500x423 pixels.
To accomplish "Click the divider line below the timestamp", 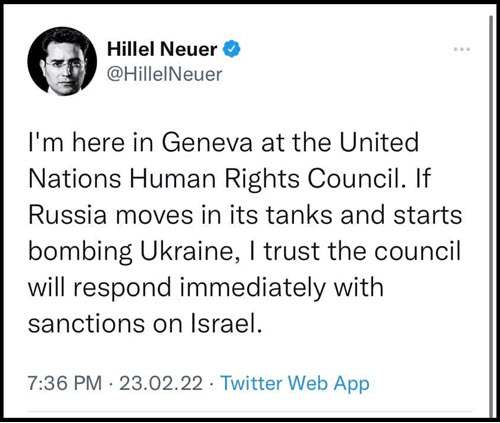I will coord(258,412).
